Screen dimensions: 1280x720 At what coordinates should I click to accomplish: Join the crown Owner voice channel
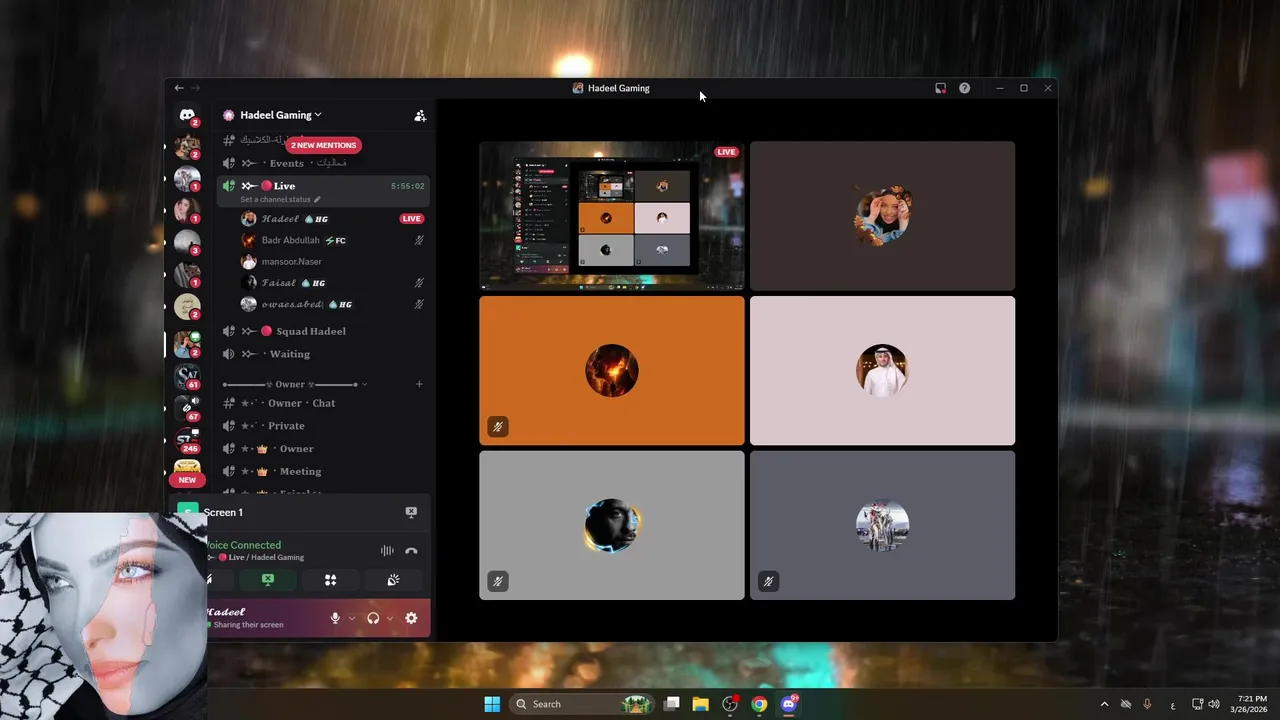(324, 449)
